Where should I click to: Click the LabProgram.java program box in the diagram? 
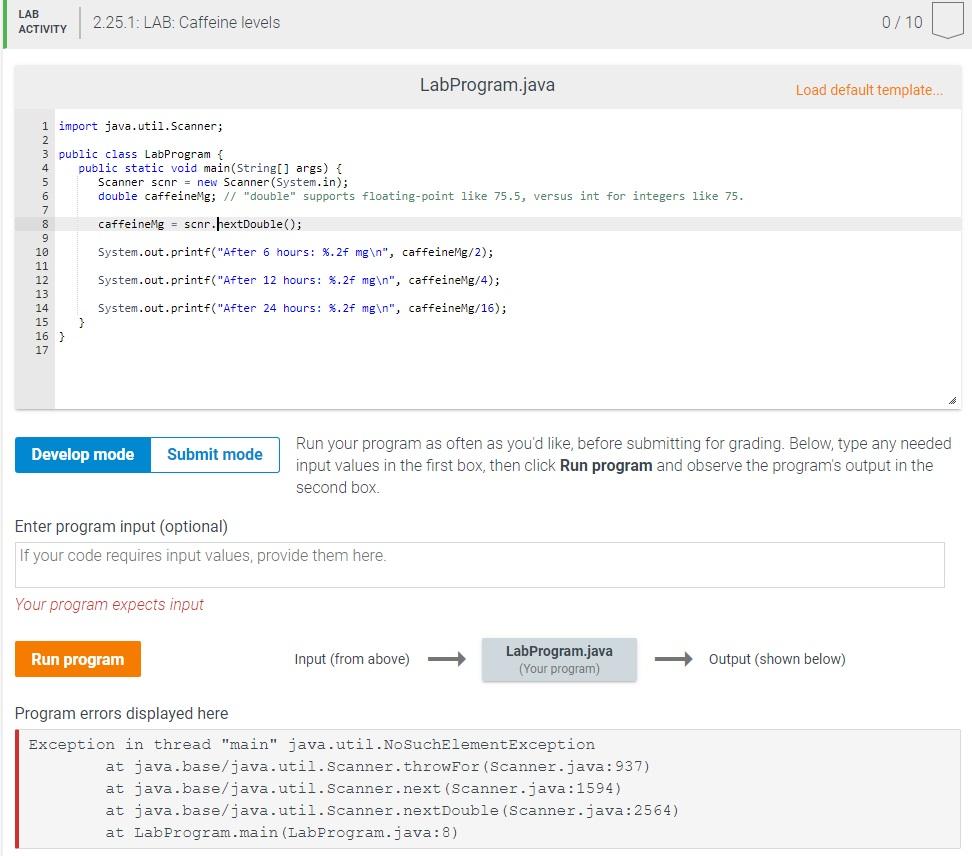pyautogui.click(x=559, y=658)
